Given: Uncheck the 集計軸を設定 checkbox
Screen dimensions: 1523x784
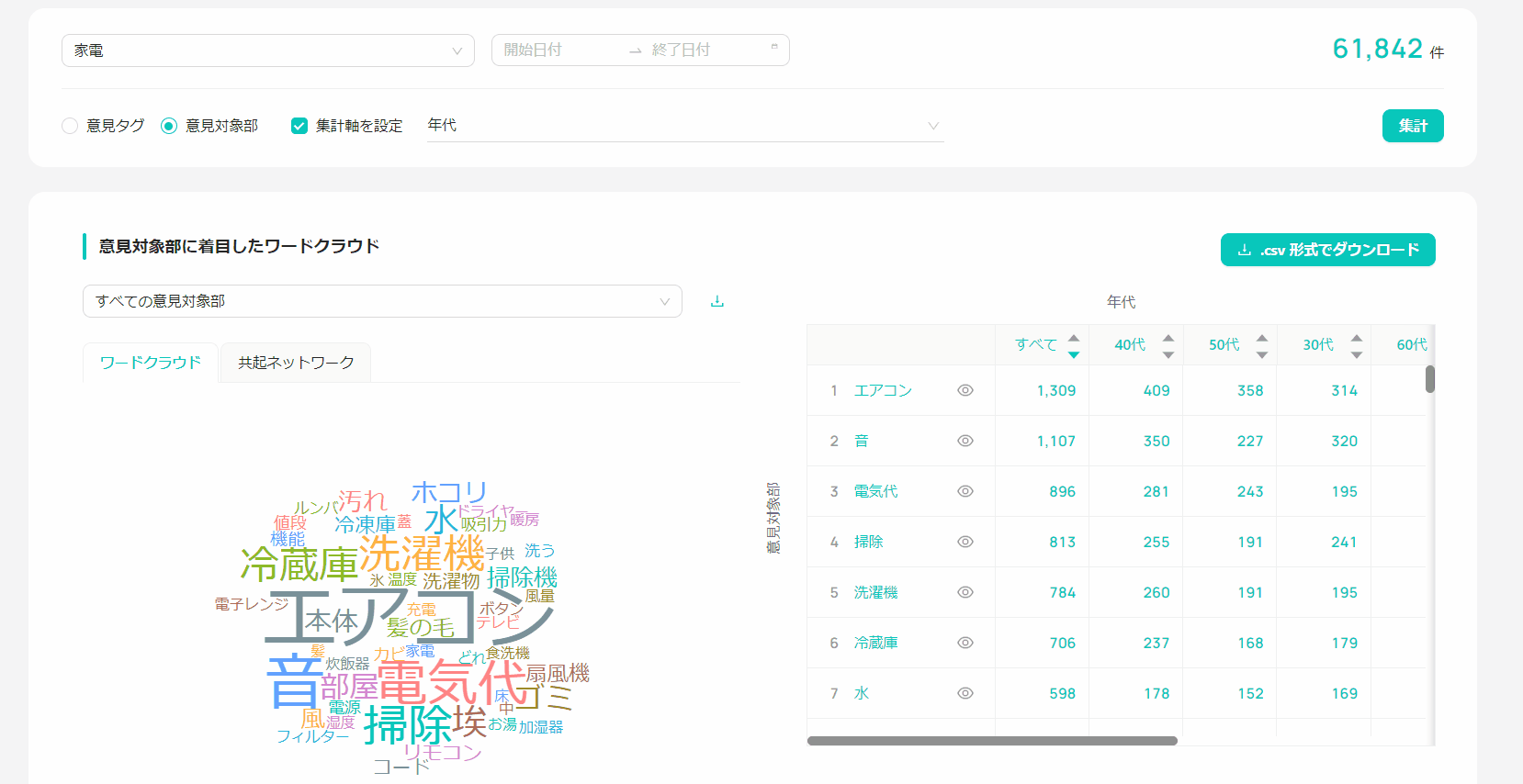Looking at the screenshot, I should click(x=299, y=126).
